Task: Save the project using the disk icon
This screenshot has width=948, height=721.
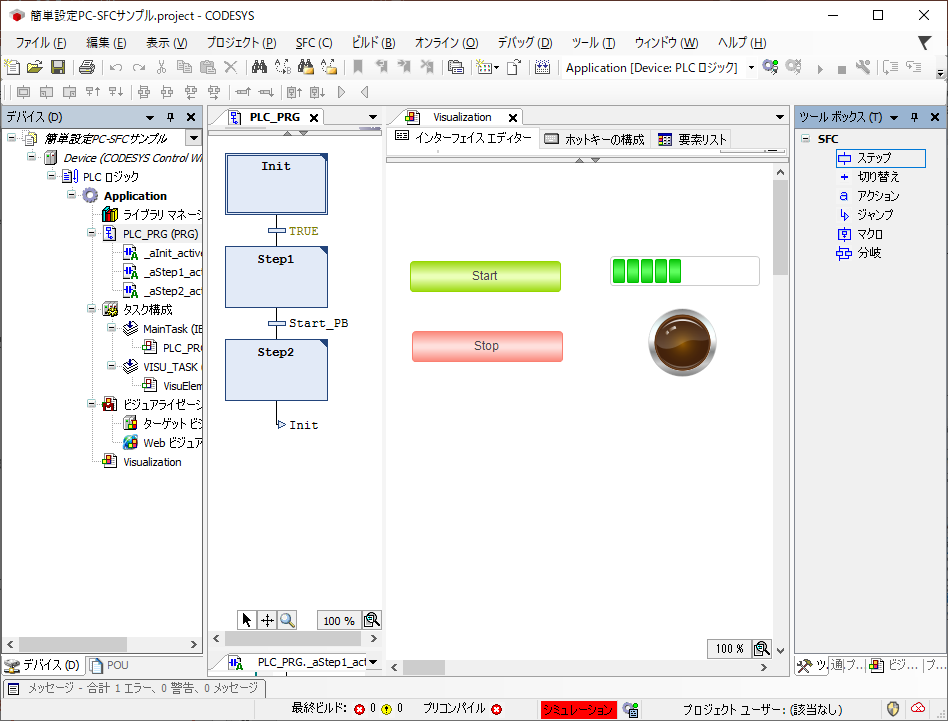Action: (56, 65)
